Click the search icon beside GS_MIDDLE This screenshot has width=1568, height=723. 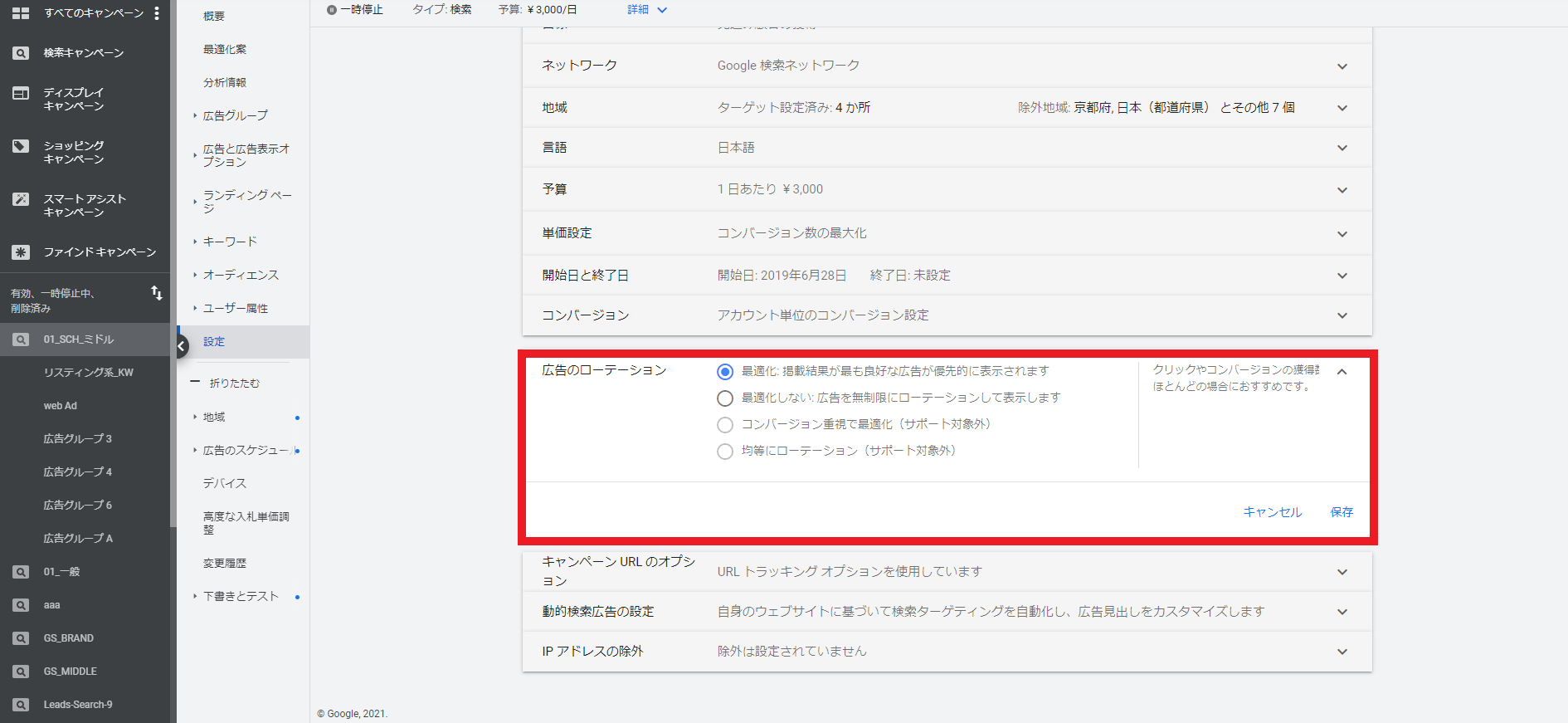click(x=21, y=672)
